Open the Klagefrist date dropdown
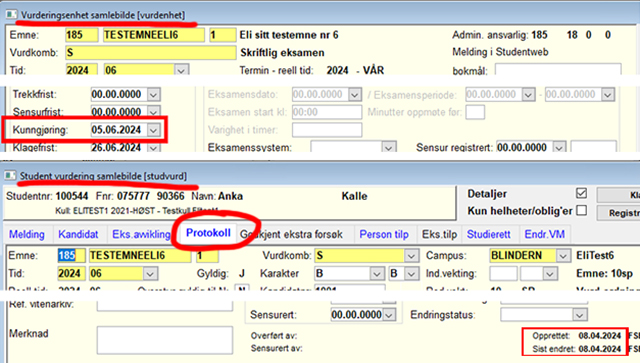The image size is (640, 363). coord(153,147)
